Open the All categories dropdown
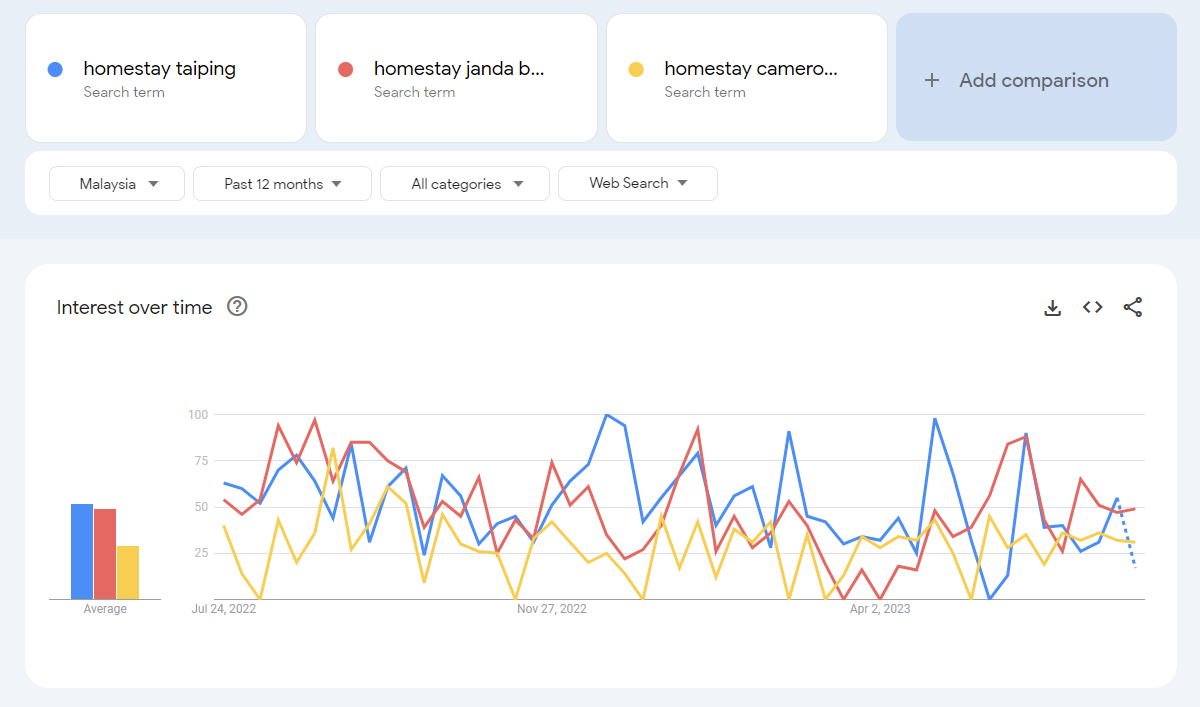The image size is (1200, 707). [x=465, y=184]
